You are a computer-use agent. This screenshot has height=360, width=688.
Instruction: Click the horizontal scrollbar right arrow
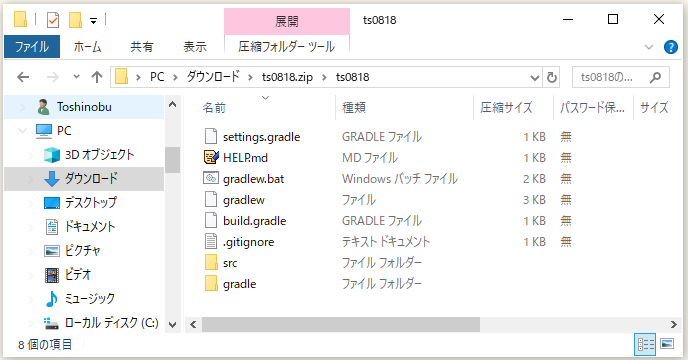[674, 325]
